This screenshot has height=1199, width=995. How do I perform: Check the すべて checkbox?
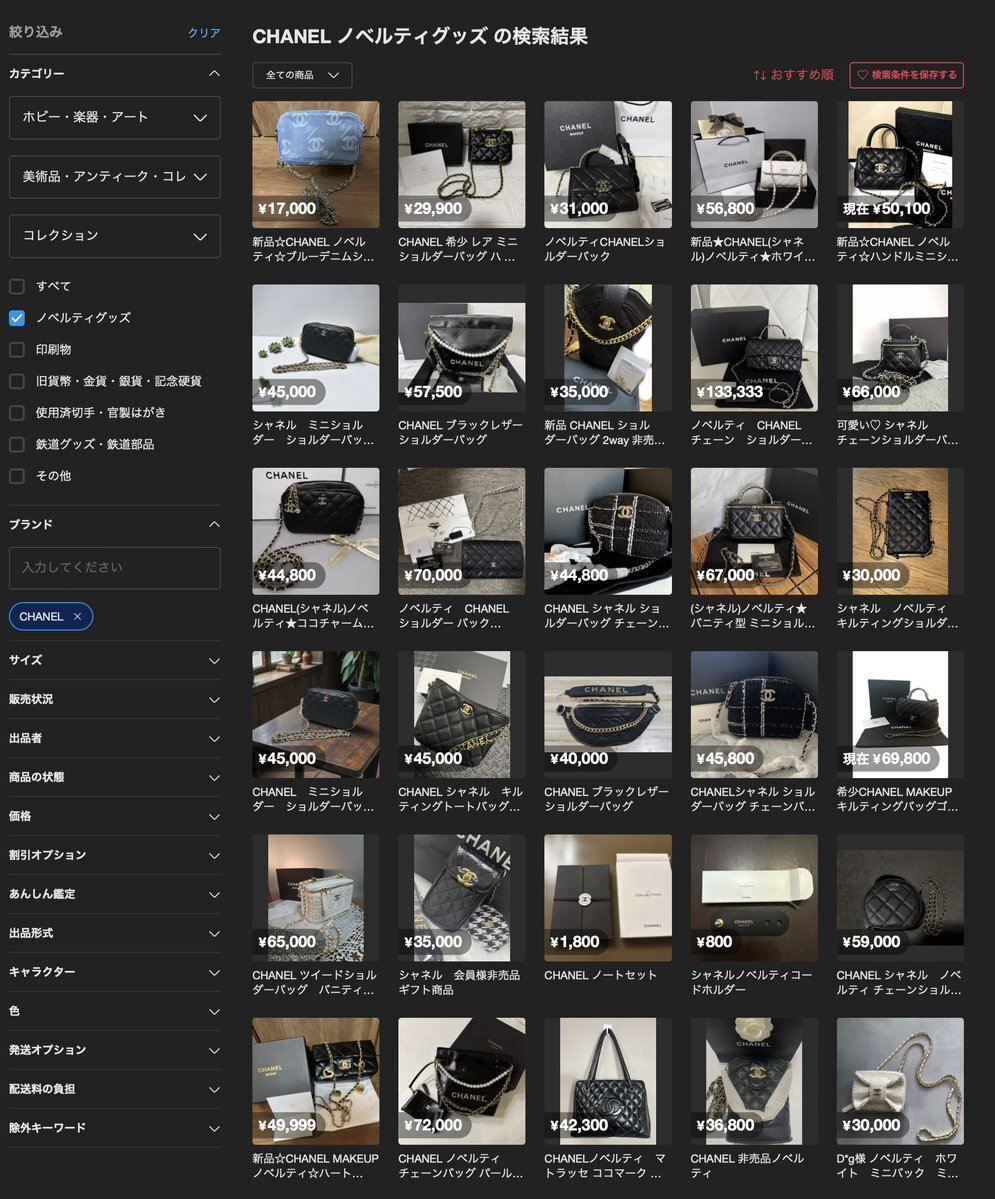point(17,286)
